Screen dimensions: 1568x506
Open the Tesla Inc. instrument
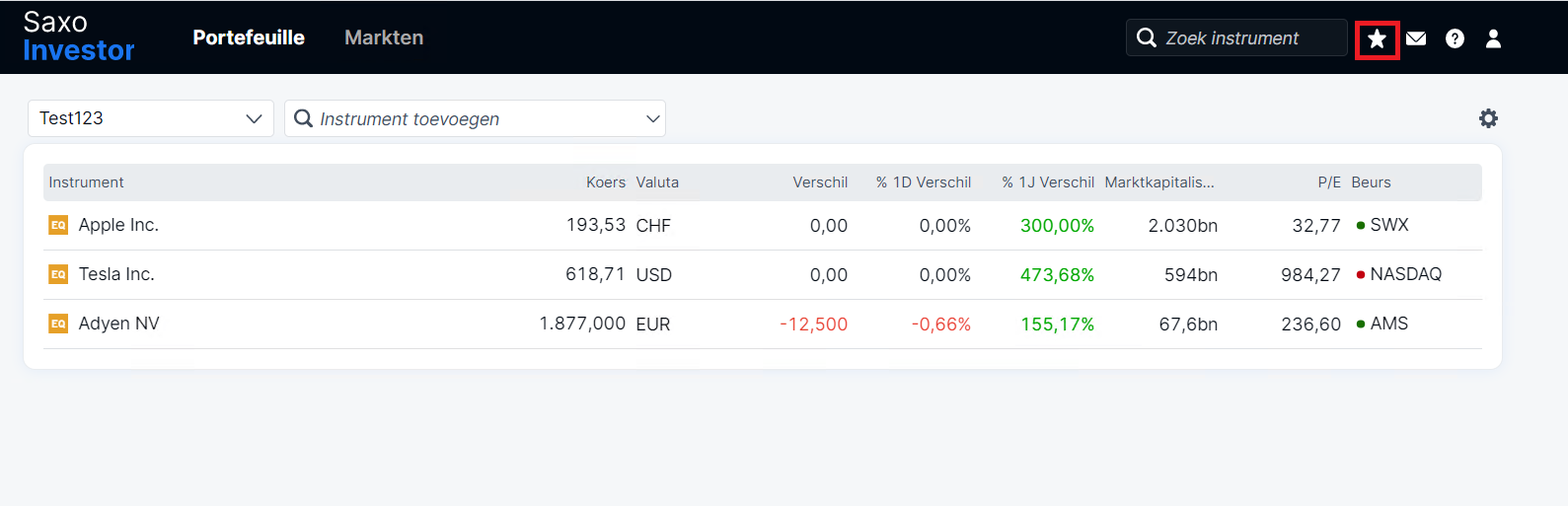point(116,274)
